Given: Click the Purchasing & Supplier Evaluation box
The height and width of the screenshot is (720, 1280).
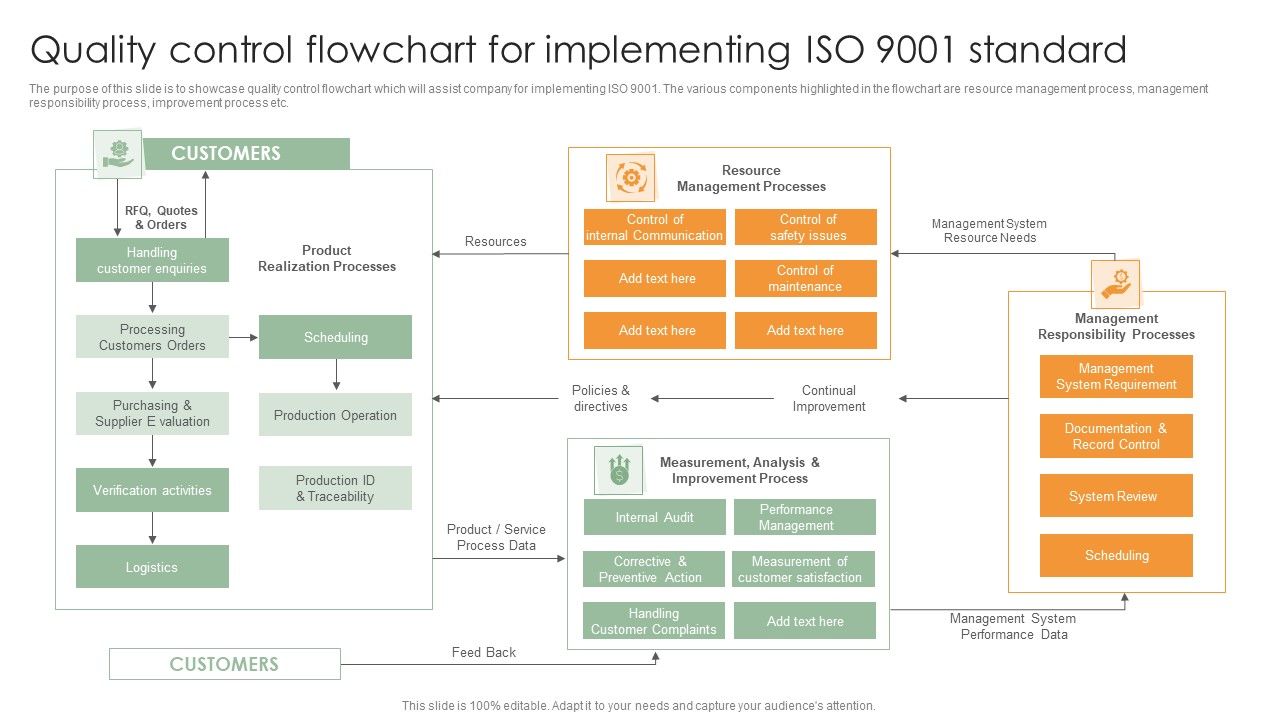Looking at the screenshot, I should [152, 413].
